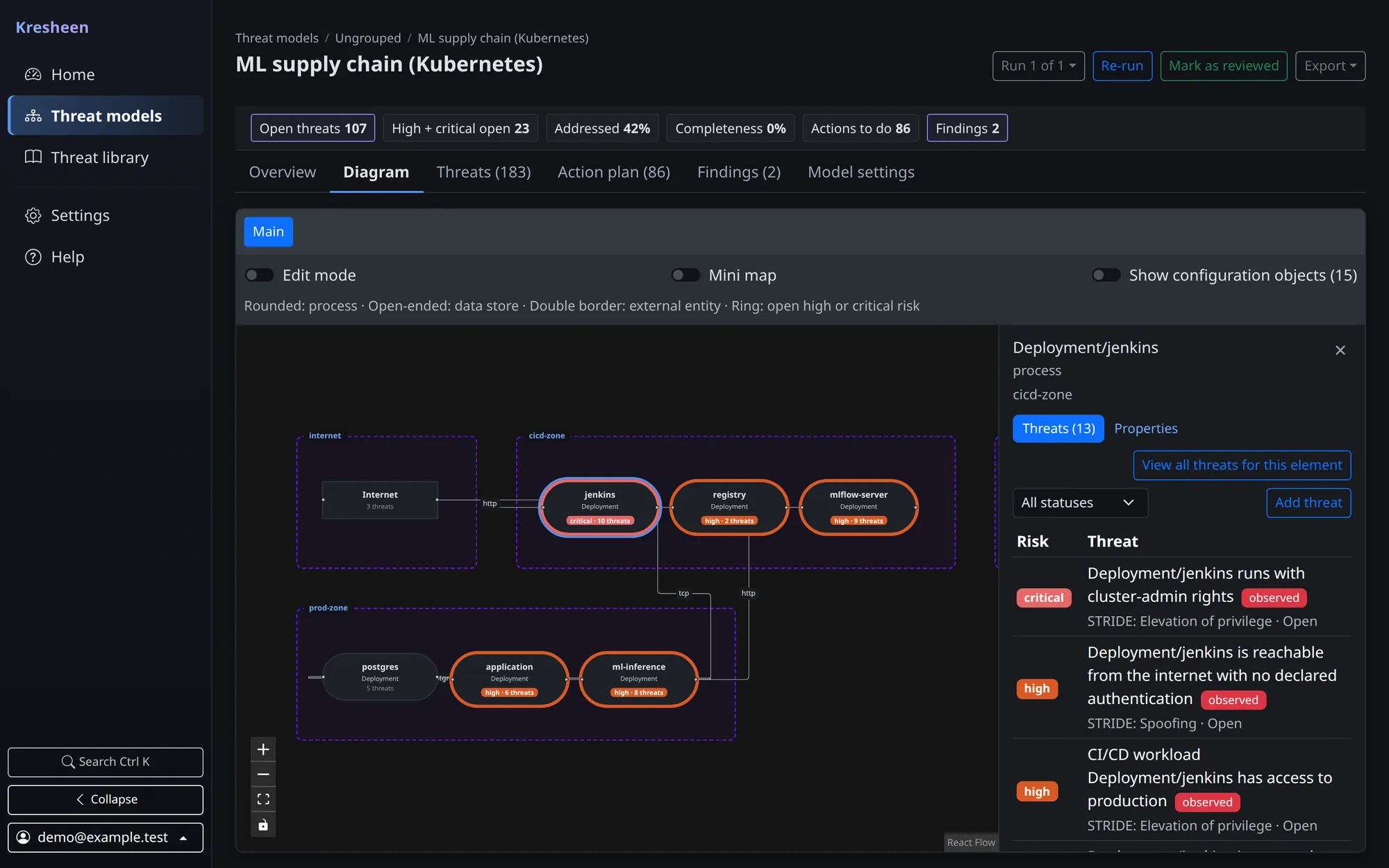Click the Home dashboard icon in sidebar

point(33,74)
